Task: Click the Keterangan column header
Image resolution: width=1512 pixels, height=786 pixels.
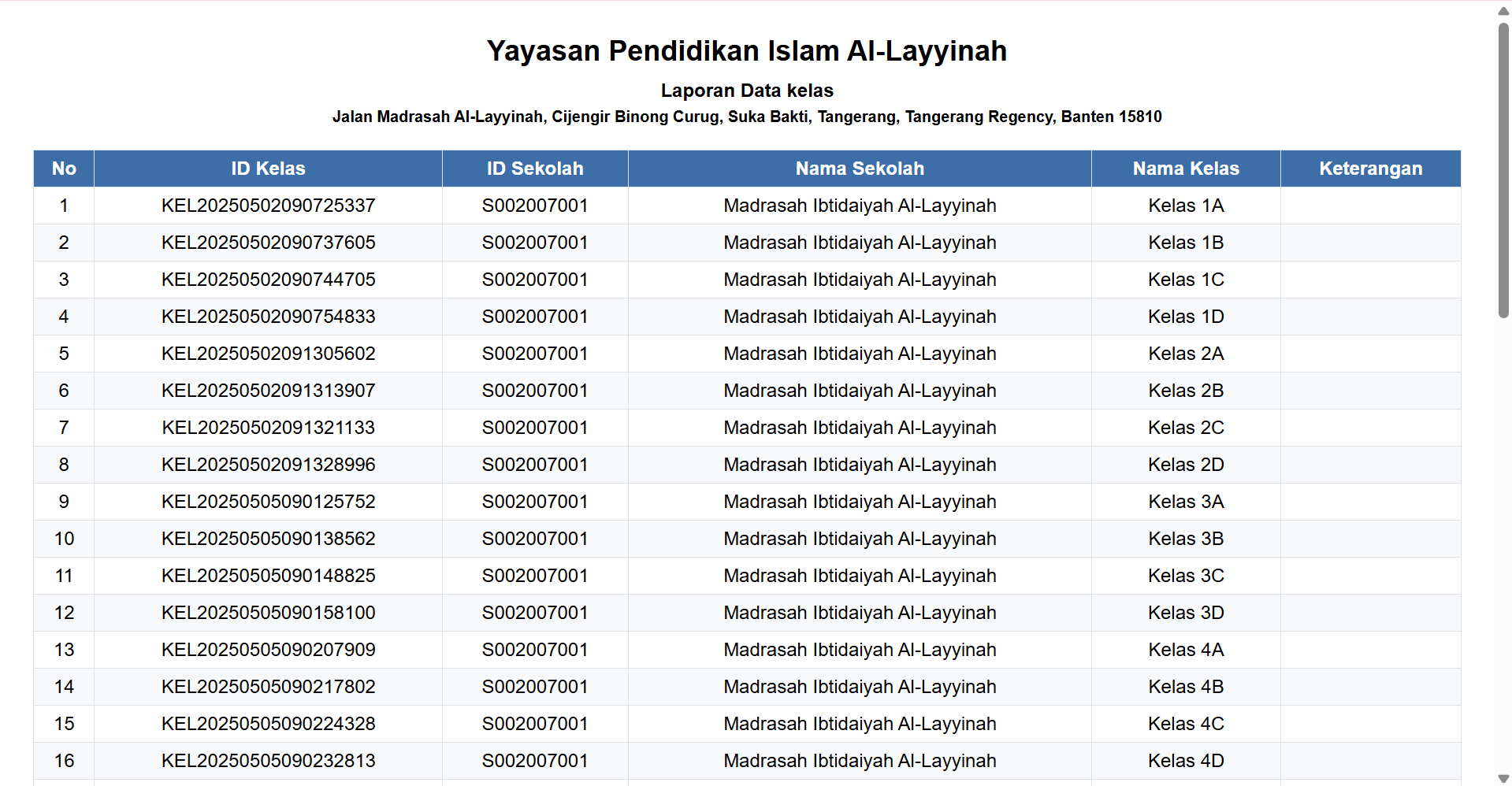Action: pos(1371,168)
